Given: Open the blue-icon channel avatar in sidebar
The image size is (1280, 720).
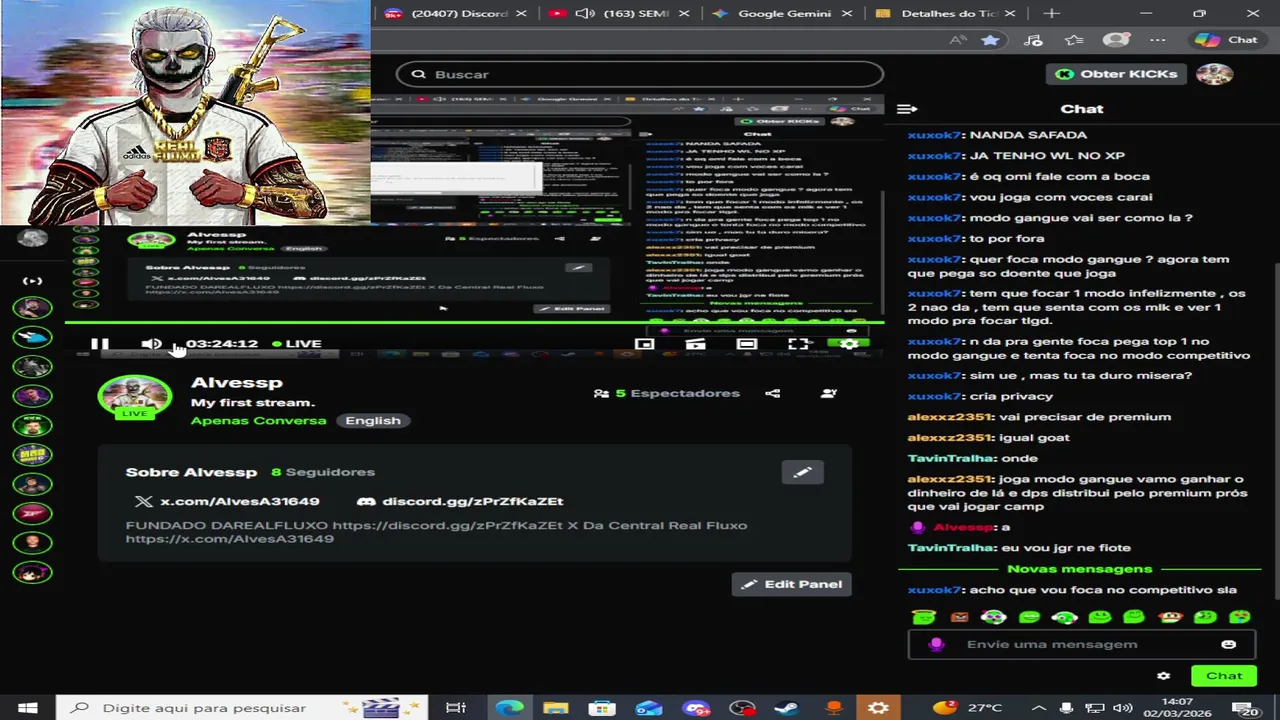Looking at the screenshot, I should pyautogui.click(x=32, y=338).
